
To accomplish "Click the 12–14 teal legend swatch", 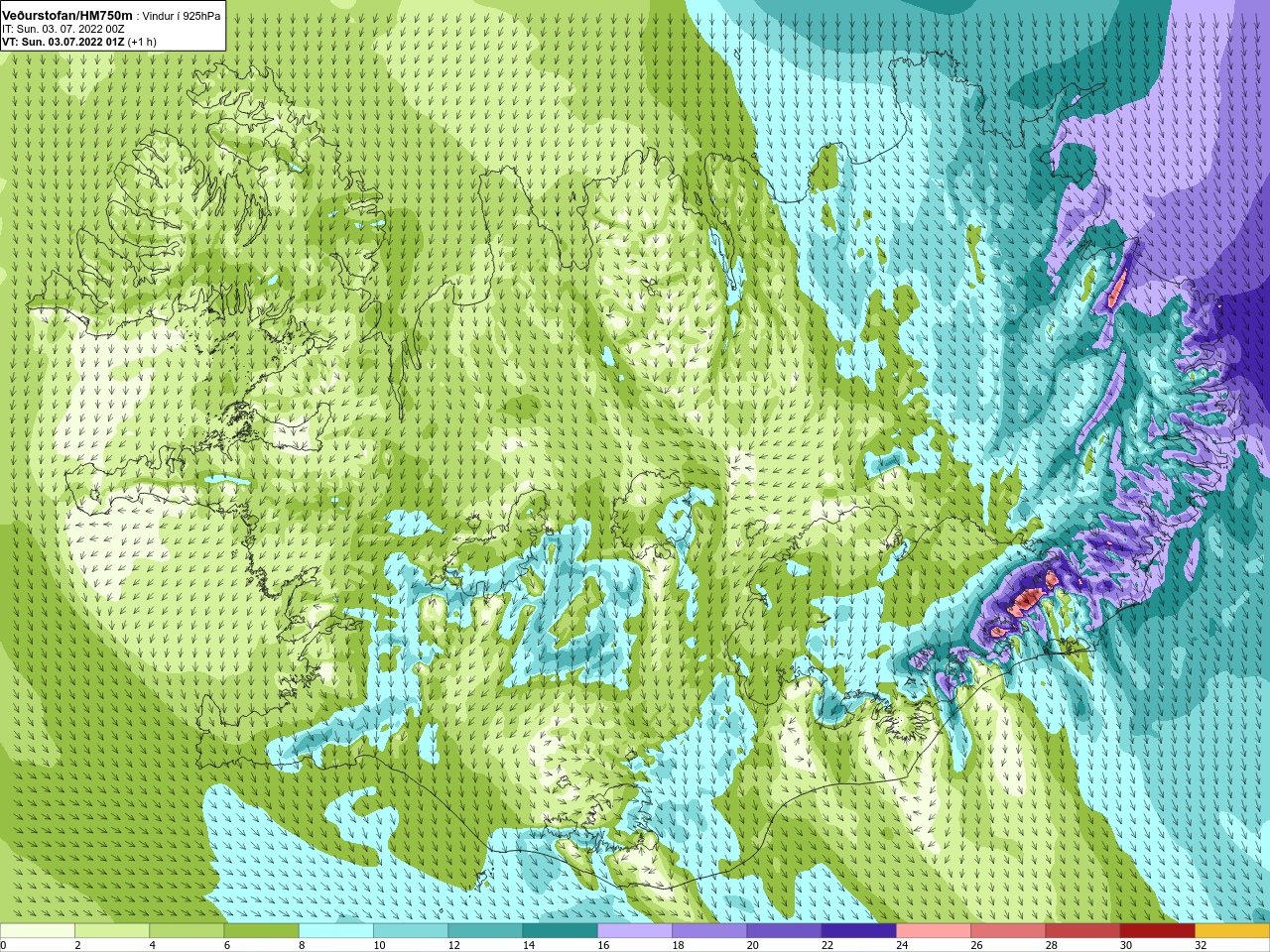I will (x=485, y=930).
